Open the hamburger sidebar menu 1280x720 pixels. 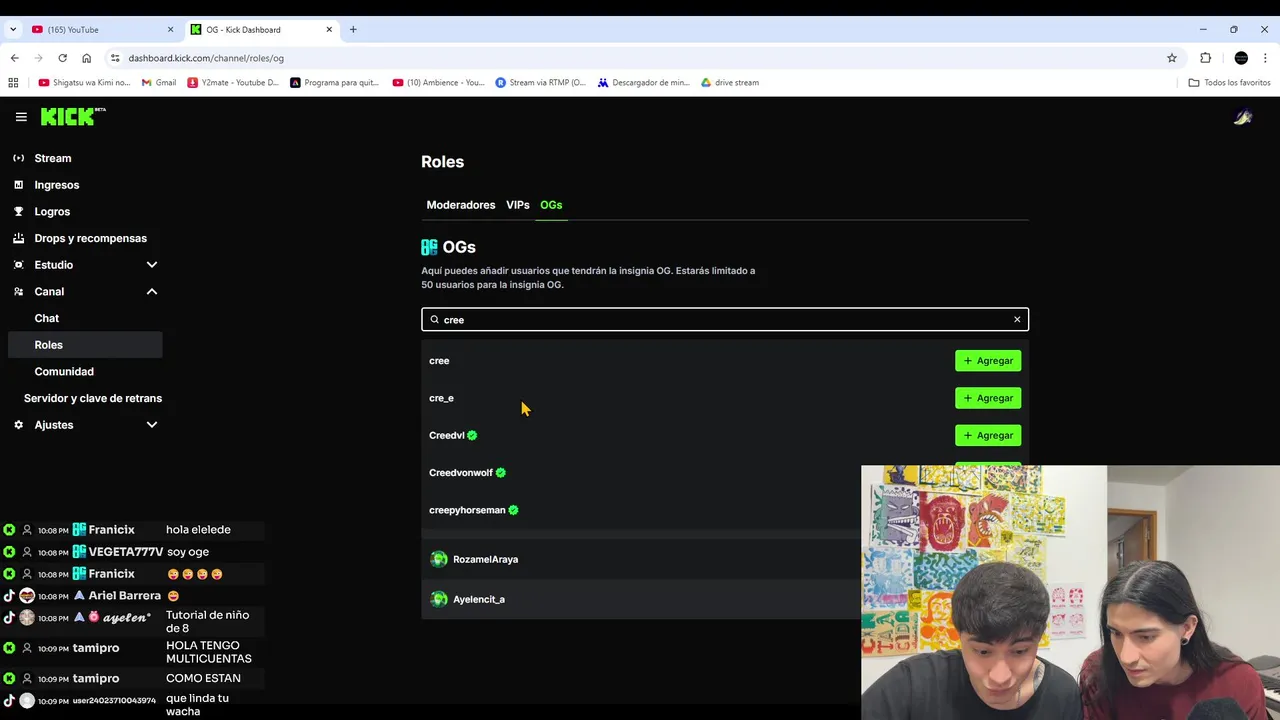[x=21, y=117]
